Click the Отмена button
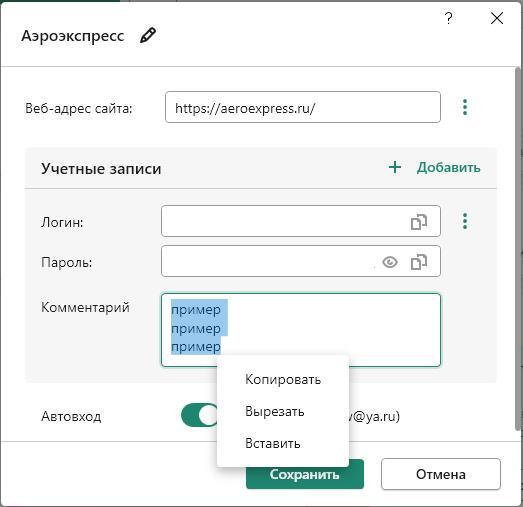This screenshot has height=507, width=523. [441, 474]
